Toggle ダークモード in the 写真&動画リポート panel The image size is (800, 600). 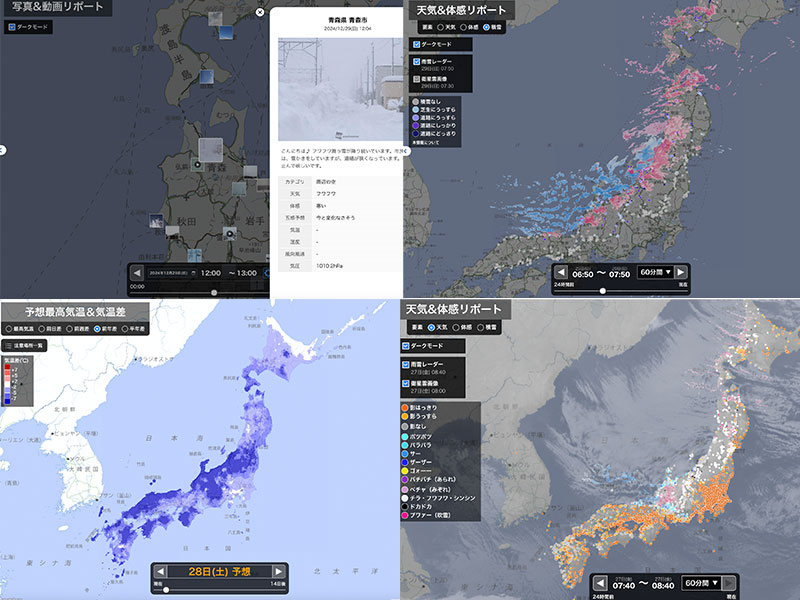pyautogui.click(x=12, y=27)
